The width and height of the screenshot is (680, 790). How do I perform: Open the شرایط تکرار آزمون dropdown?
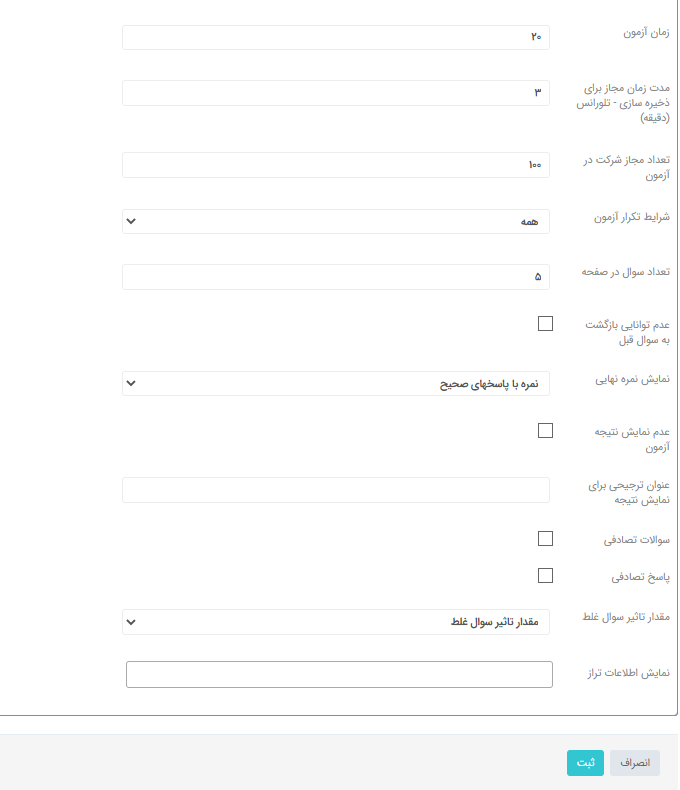coord(335,222)
